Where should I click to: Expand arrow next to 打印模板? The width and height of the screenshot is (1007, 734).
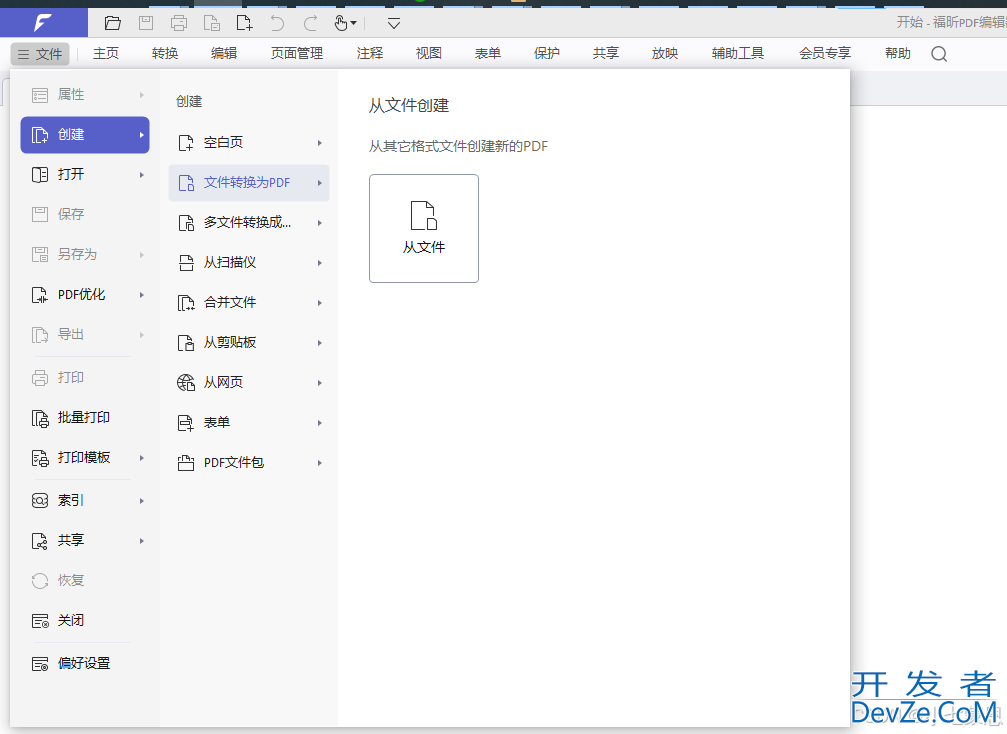coord(142,458)
